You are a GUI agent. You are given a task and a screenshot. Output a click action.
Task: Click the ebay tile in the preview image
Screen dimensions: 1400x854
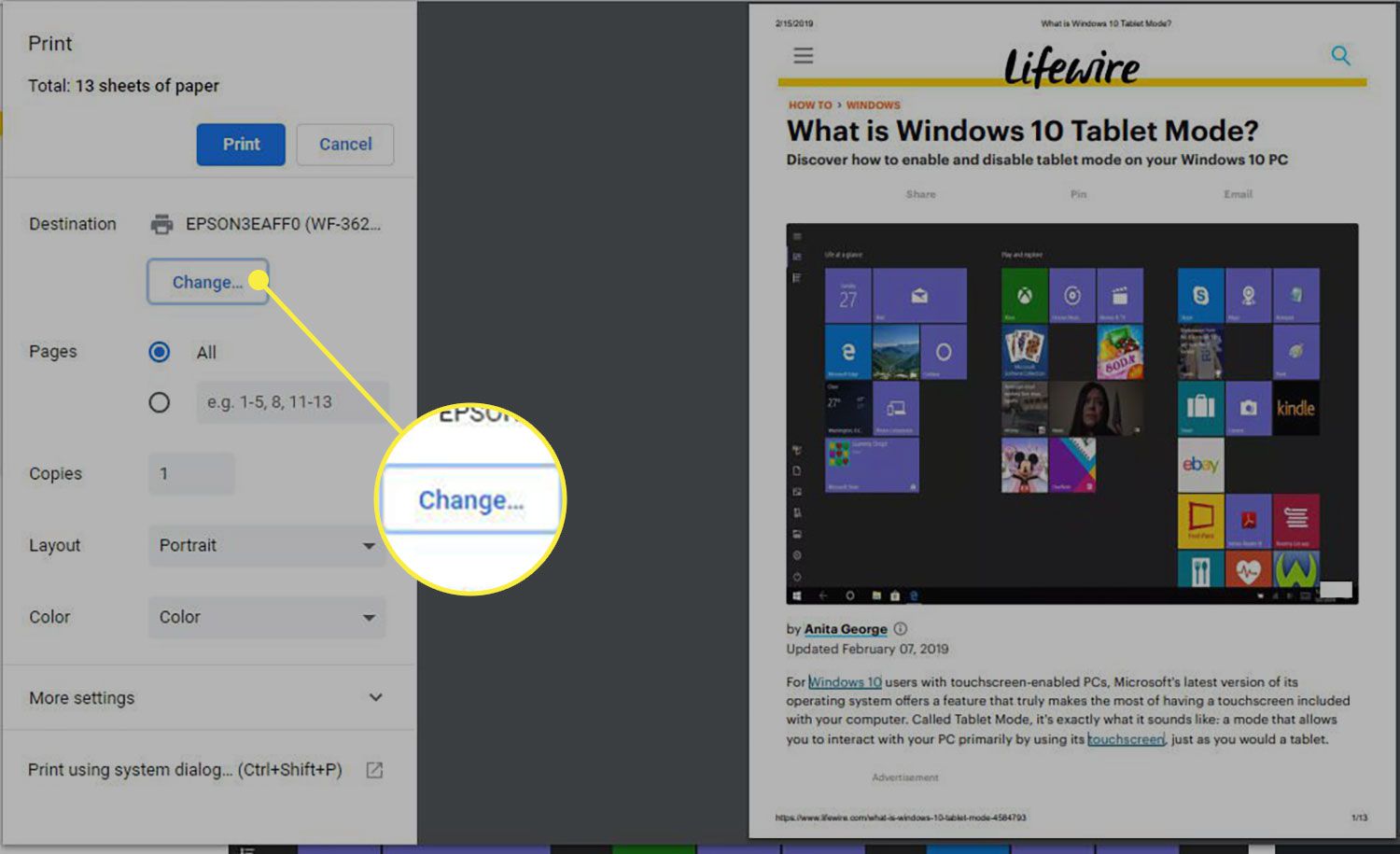click(x=1200, y=464)
